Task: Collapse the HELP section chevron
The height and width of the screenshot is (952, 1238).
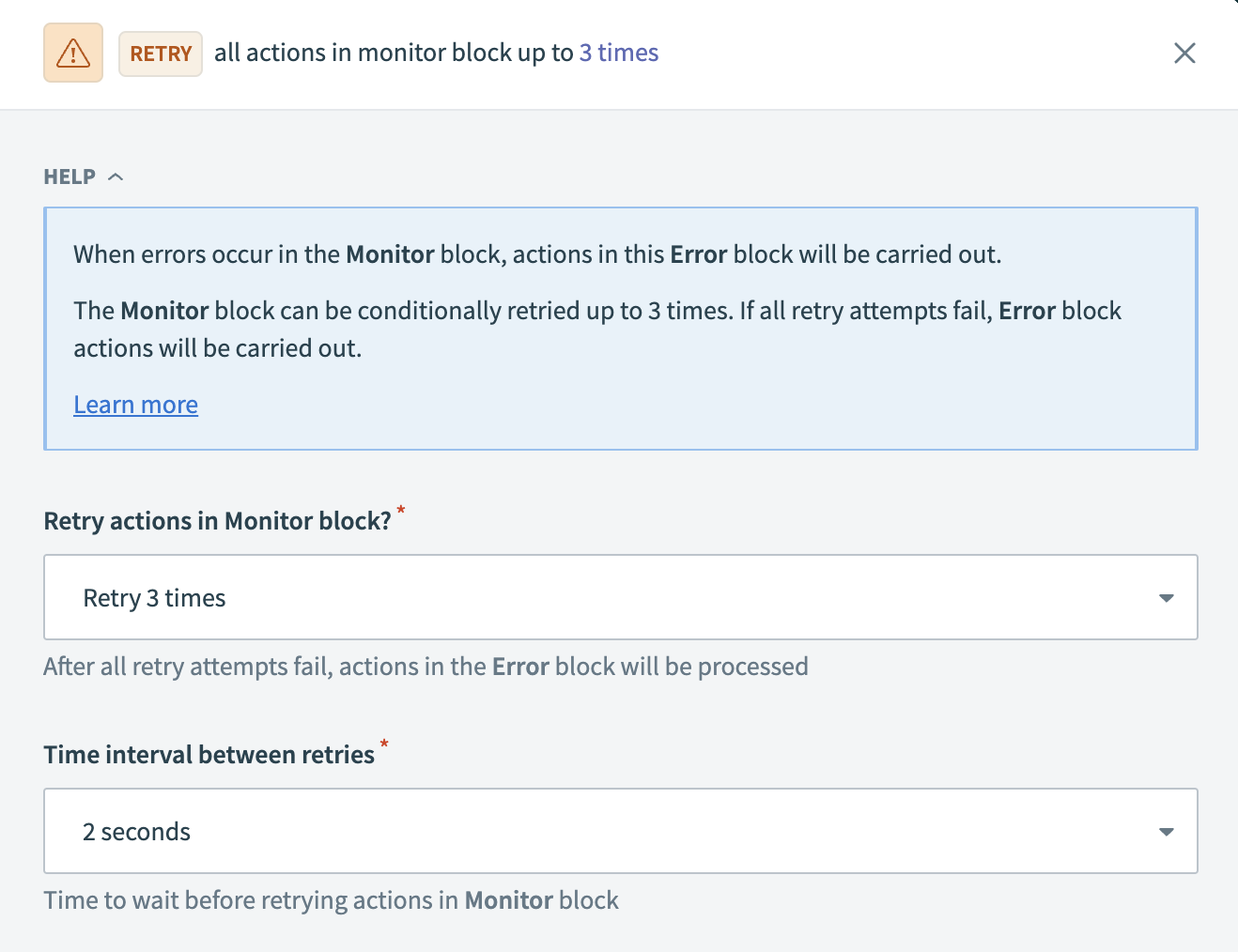Action: tap(116, 177)
